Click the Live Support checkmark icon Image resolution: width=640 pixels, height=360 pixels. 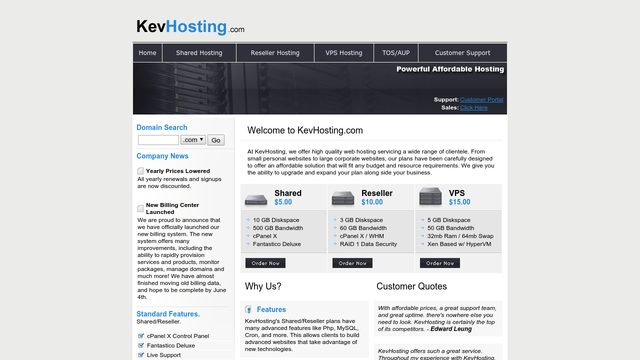click(x=141, y=355)
